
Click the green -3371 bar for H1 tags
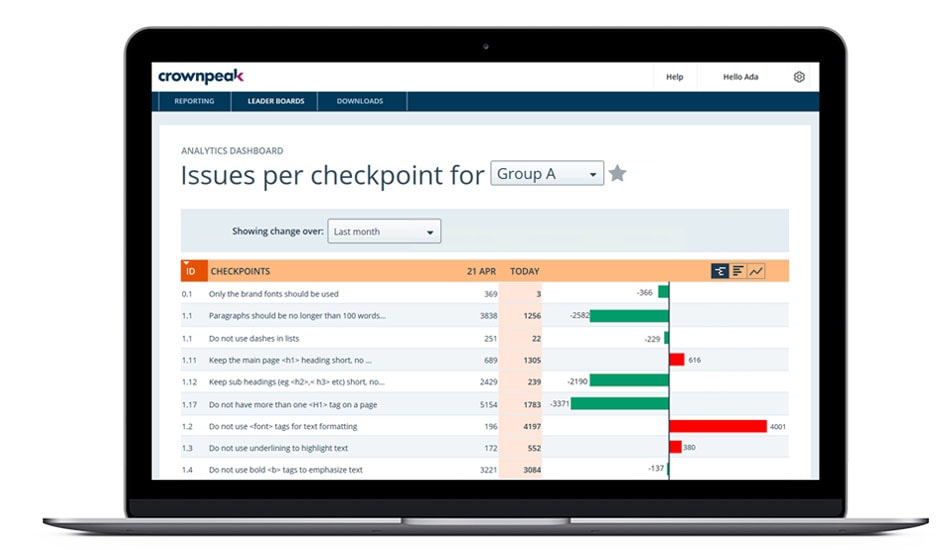(x=619, y=404)
